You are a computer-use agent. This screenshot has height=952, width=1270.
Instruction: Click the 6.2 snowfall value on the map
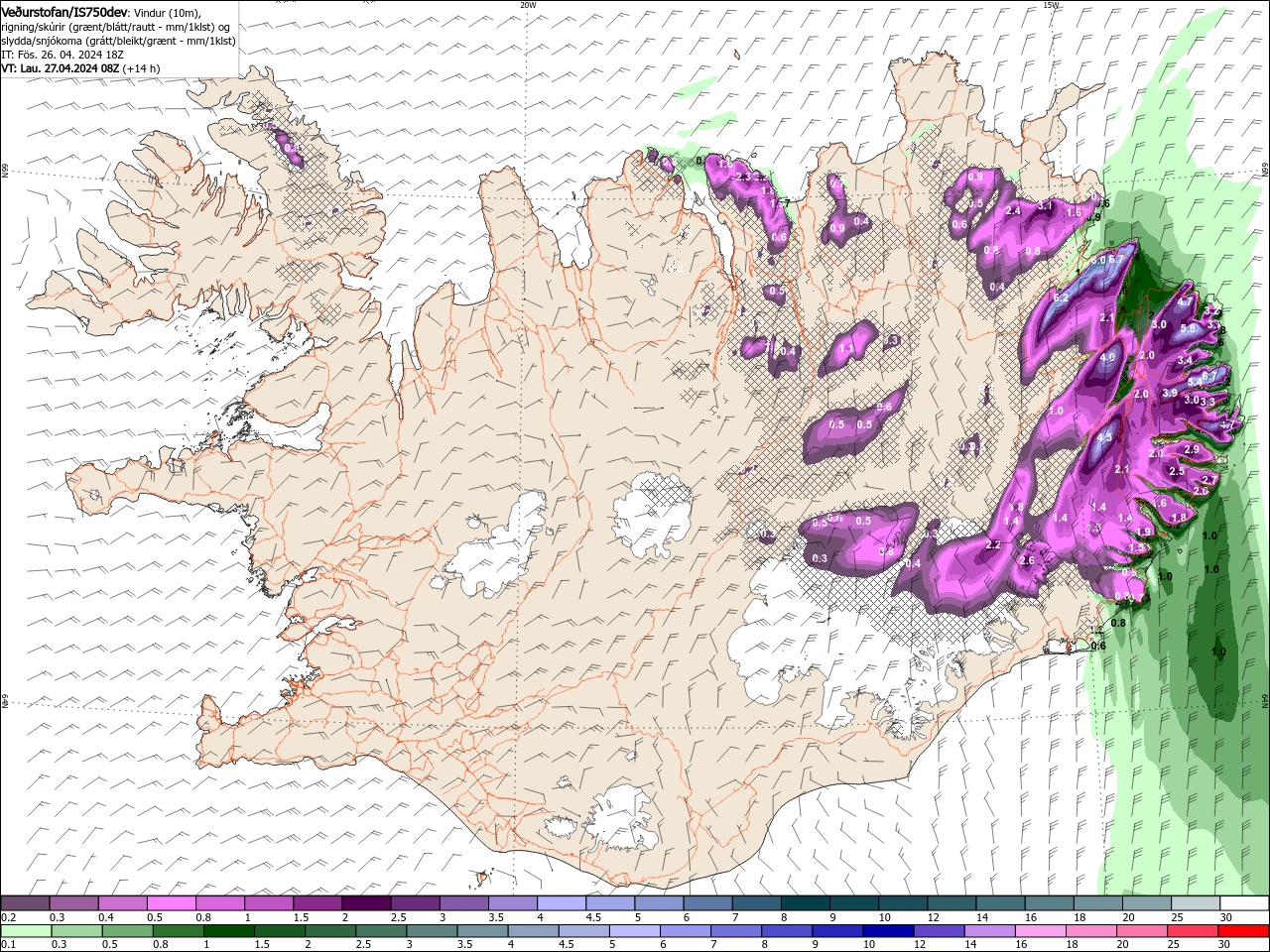[1060, 297]
